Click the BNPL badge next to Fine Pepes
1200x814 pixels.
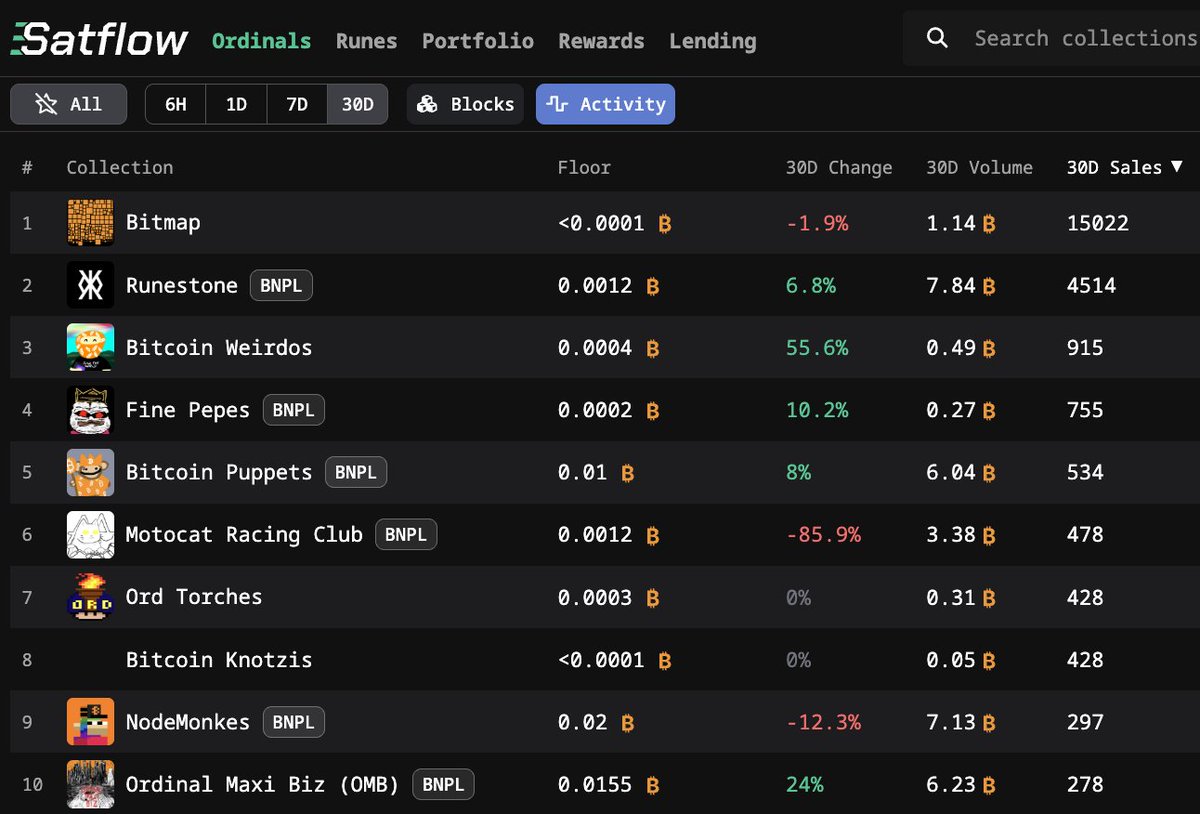(294, 410)
